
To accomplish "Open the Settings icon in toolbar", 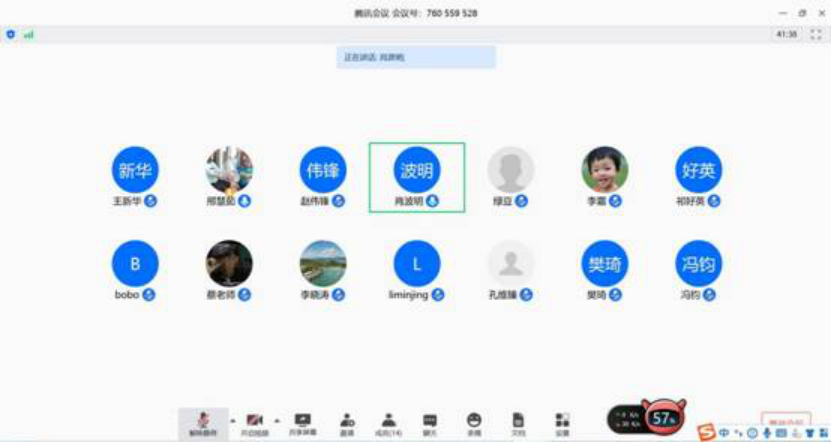I will coord(562,422).
